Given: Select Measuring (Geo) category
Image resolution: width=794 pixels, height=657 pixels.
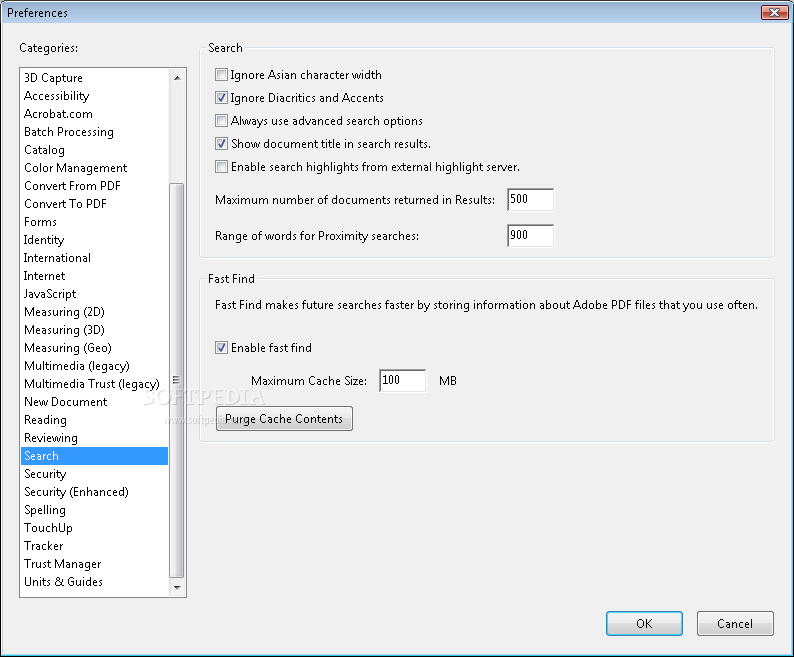Looking at the screenshot, I should coord(94,347).
